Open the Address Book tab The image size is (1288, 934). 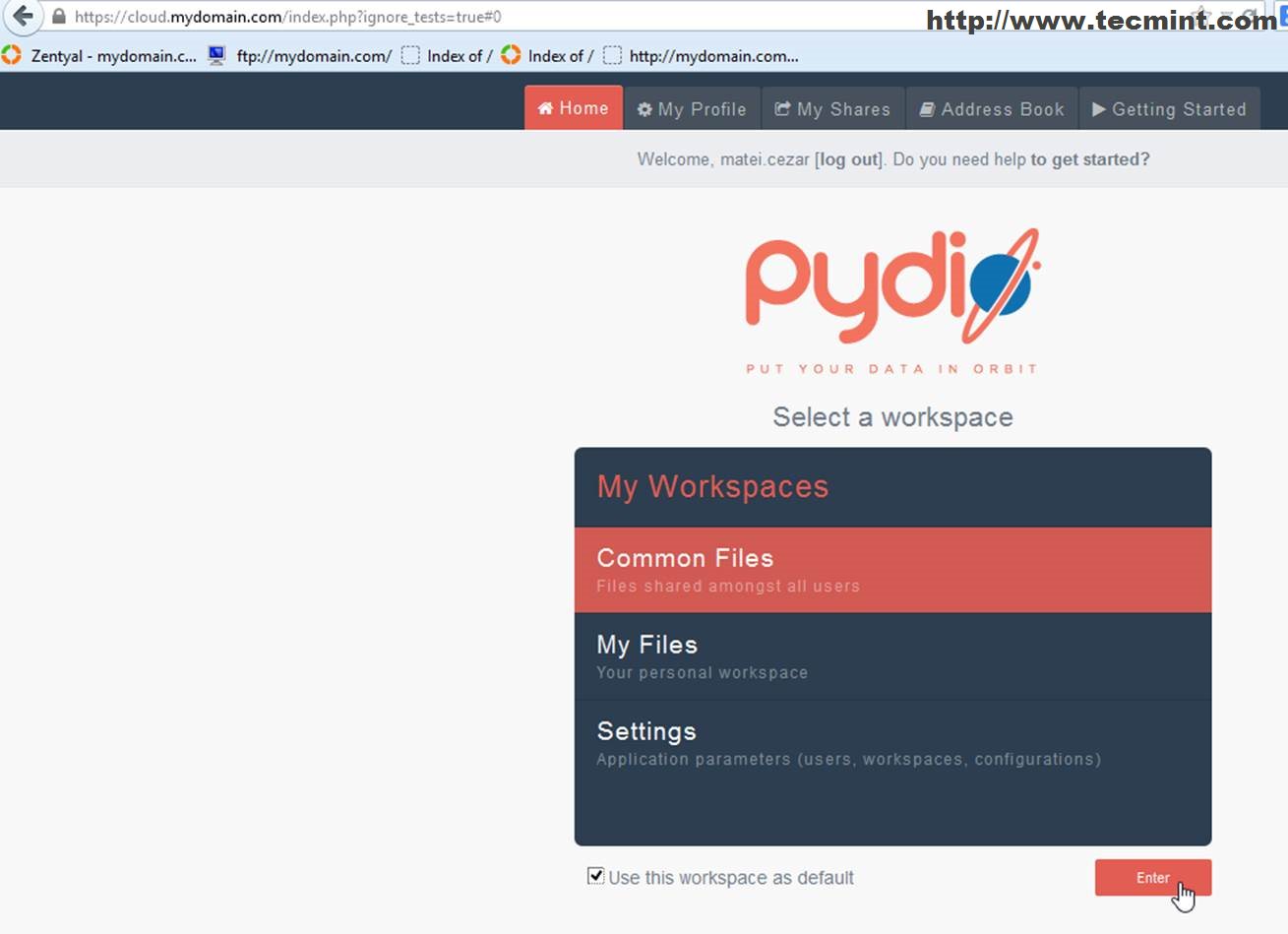point(992,109)
